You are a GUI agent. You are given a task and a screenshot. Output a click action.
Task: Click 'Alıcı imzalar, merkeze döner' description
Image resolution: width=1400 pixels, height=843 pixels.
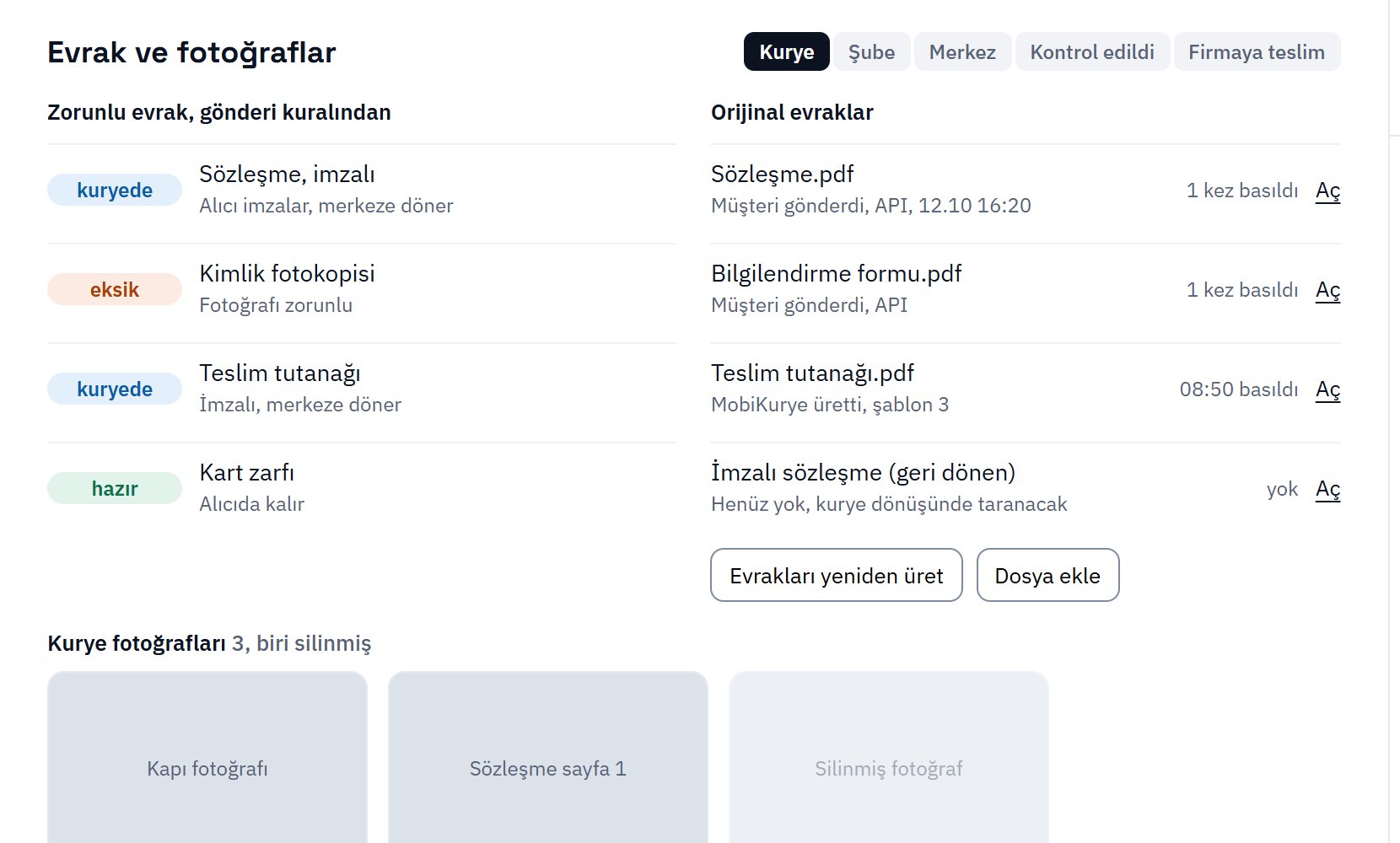(326, 206)
